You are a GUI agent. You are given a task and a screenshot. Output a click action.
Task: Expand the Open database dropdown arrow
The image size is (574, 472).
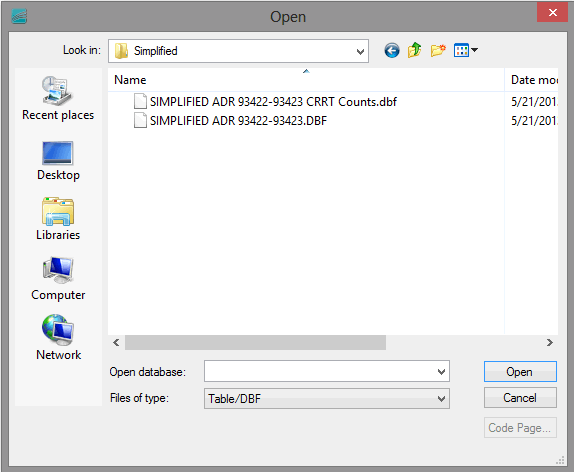click(x=441, y=372)
